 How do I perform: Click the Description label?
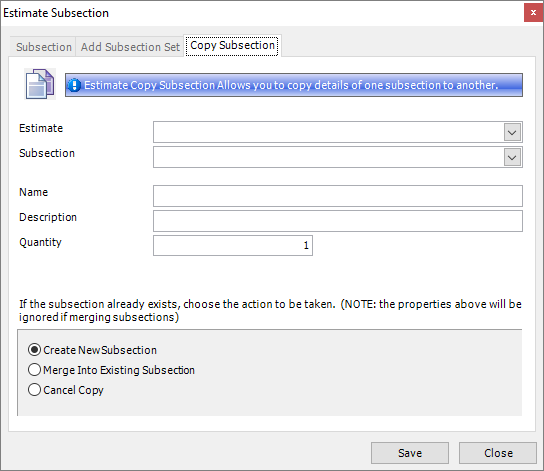48,217
